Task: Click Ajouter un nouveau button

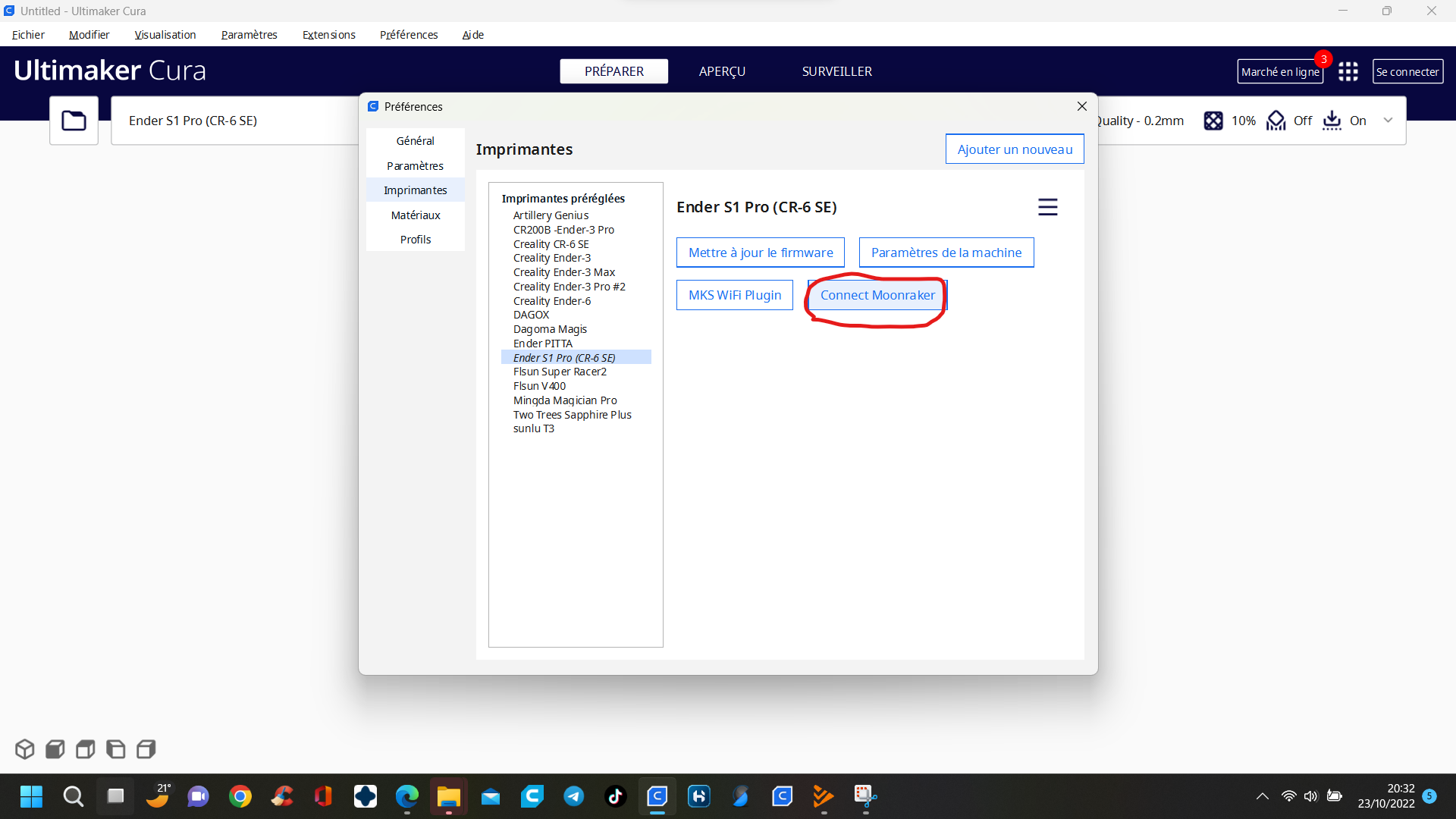Action: (1015, 149)
